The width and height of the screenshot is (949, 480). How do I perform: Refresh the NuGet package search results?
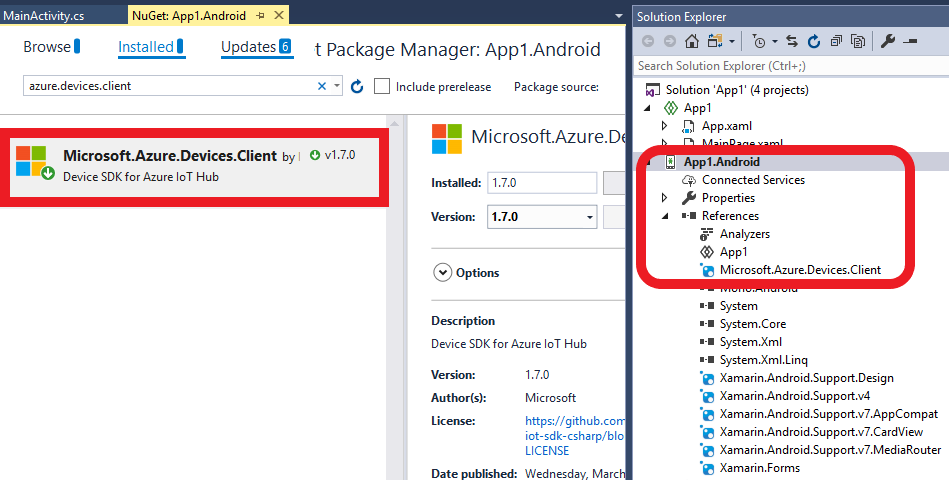pyautogui.click(x=357, y=87)
